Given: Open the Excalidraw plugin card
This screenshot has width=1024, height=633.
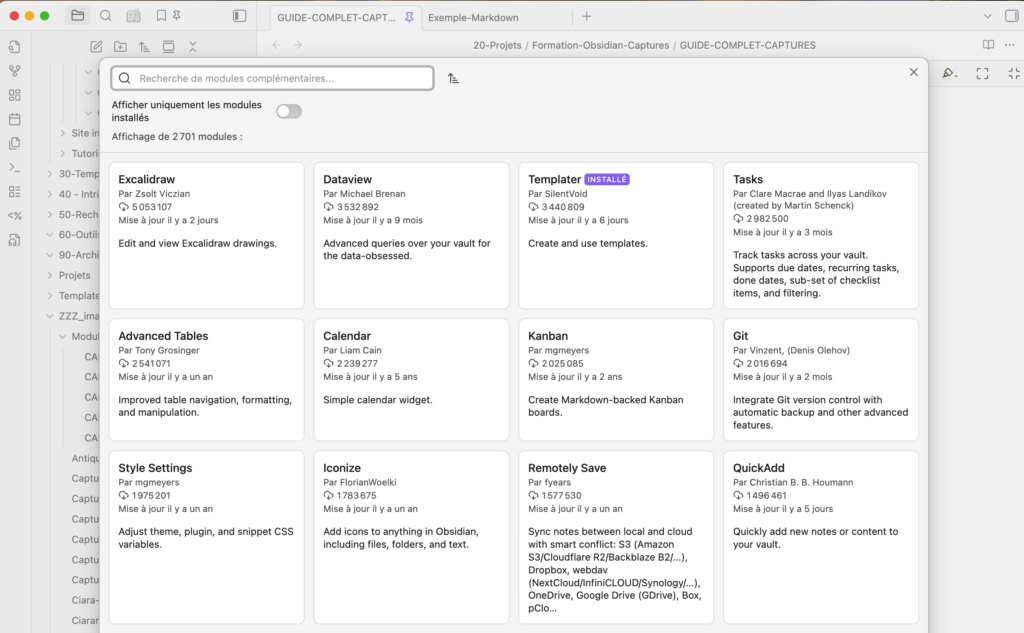Looking at the screenshot, I should click(206, 235).
